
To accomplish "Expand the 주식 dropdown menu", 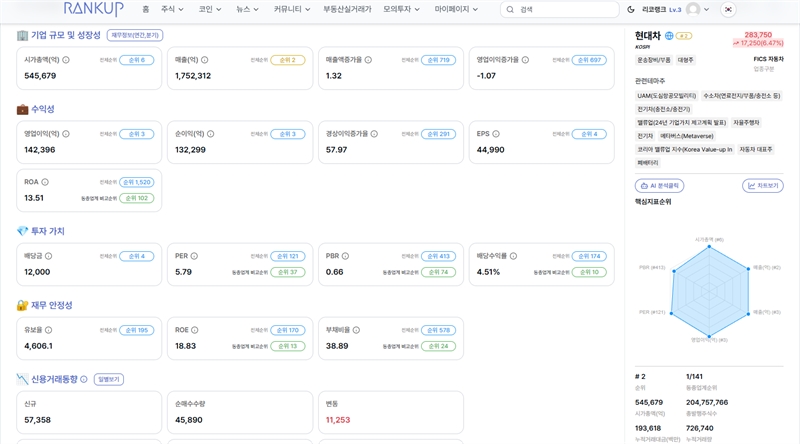I will pyautogui.click(x=171, y=9).
